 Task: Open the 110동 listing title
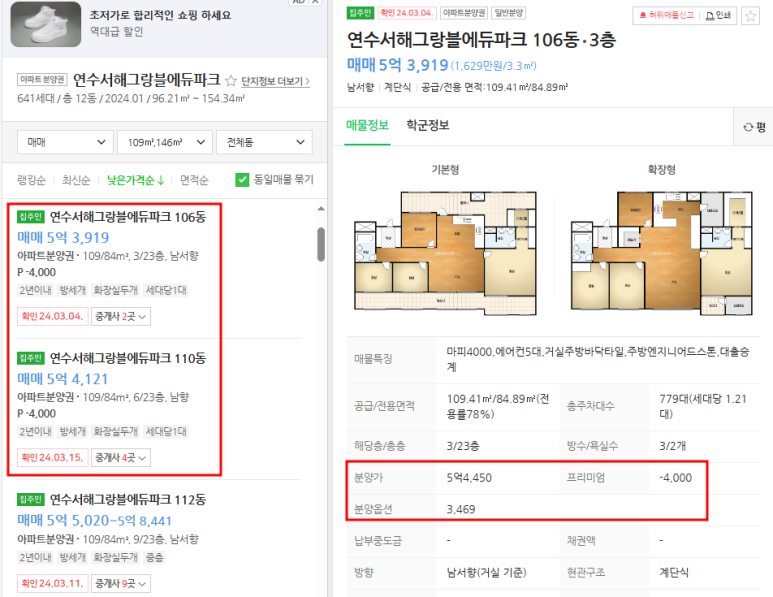128,358
